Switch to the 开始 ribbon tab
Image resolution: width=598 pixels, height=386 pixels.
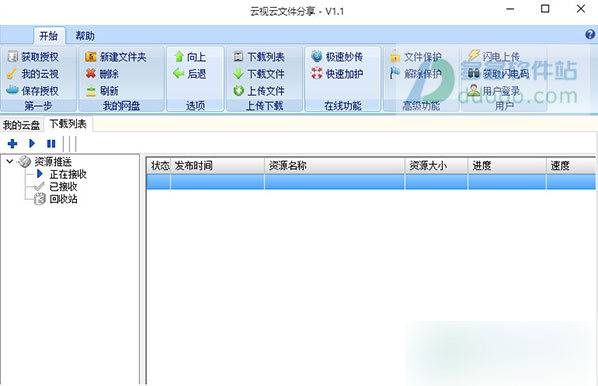(x=49, y=36)
